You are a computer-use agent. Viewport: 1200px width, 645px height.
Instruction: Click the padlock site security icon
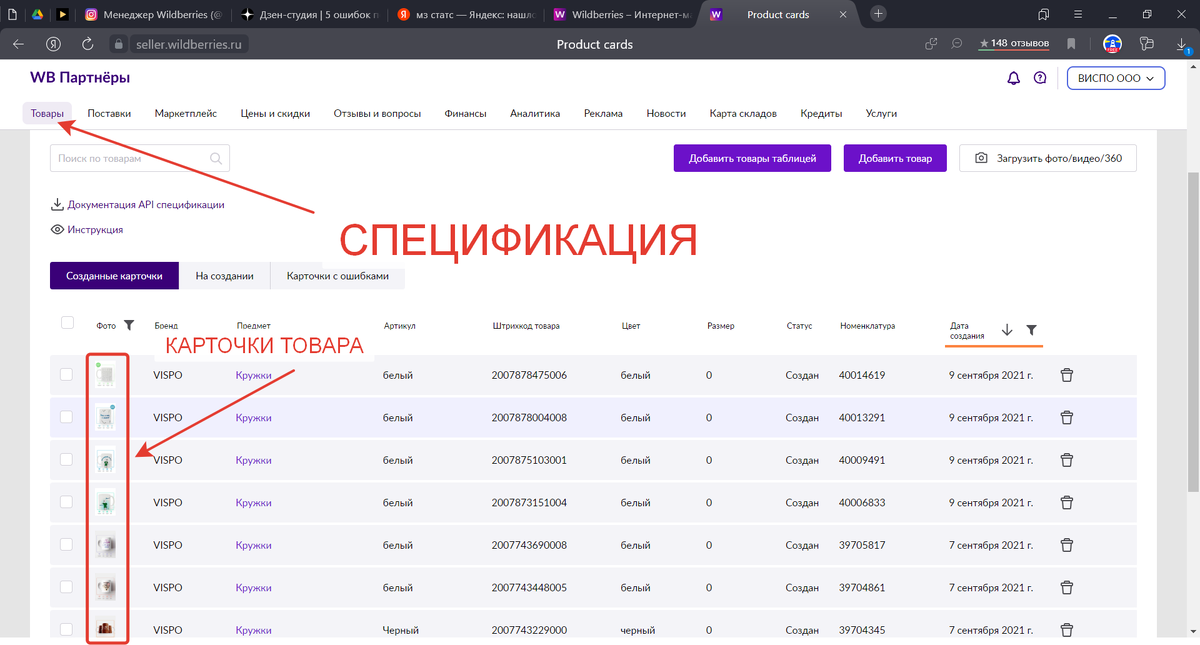[118, 44]
